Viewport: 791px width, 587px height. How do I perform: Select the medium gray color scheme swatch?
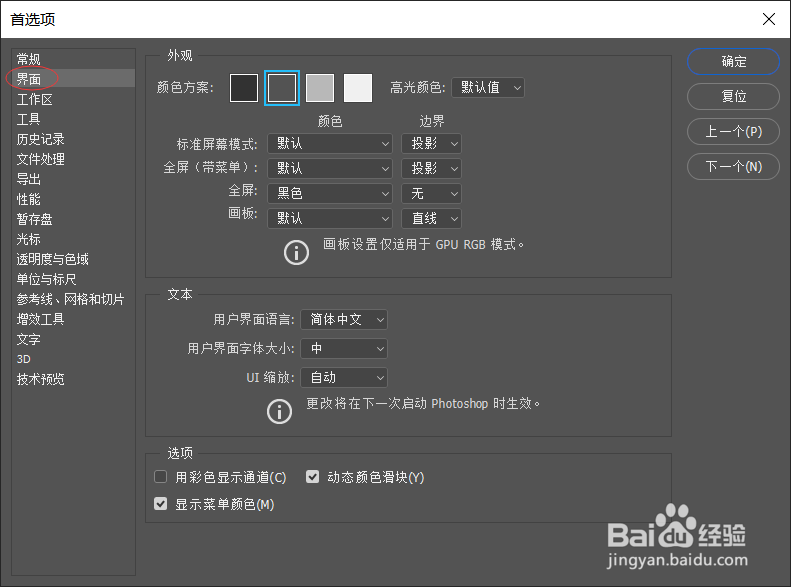[320, 88]
